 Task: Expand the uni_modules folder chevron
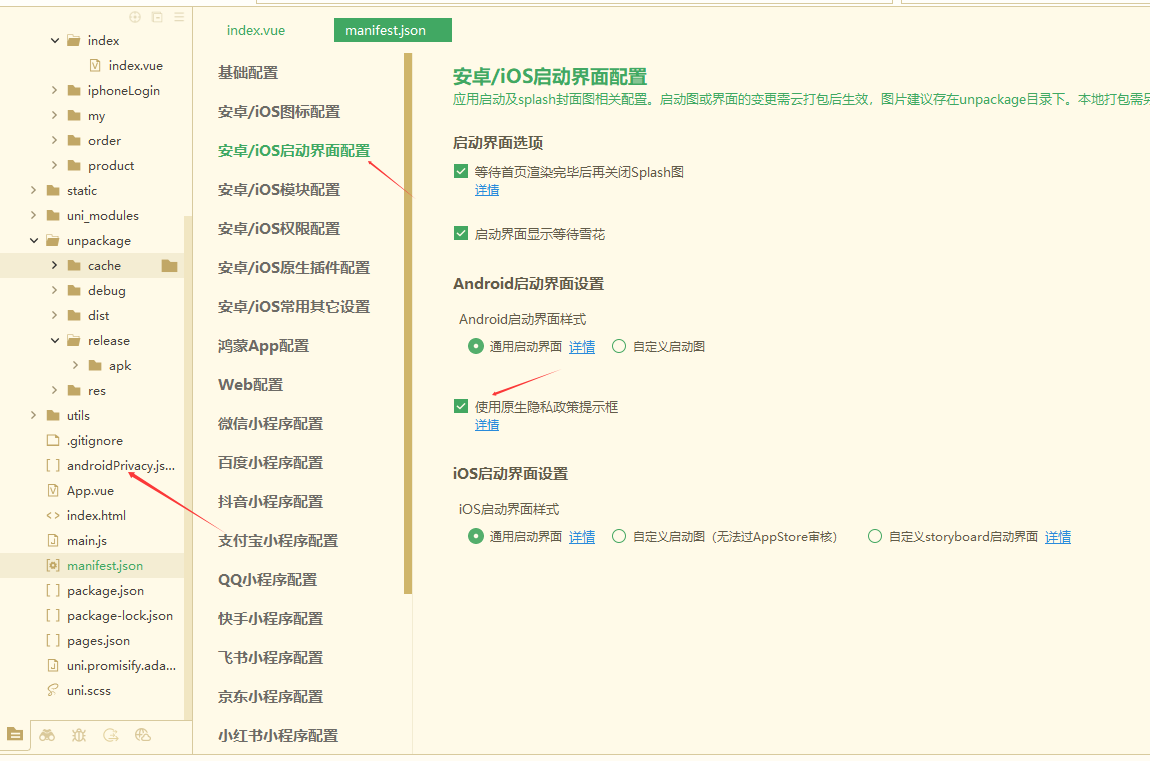pyautogui.click(x=33, y=215)
